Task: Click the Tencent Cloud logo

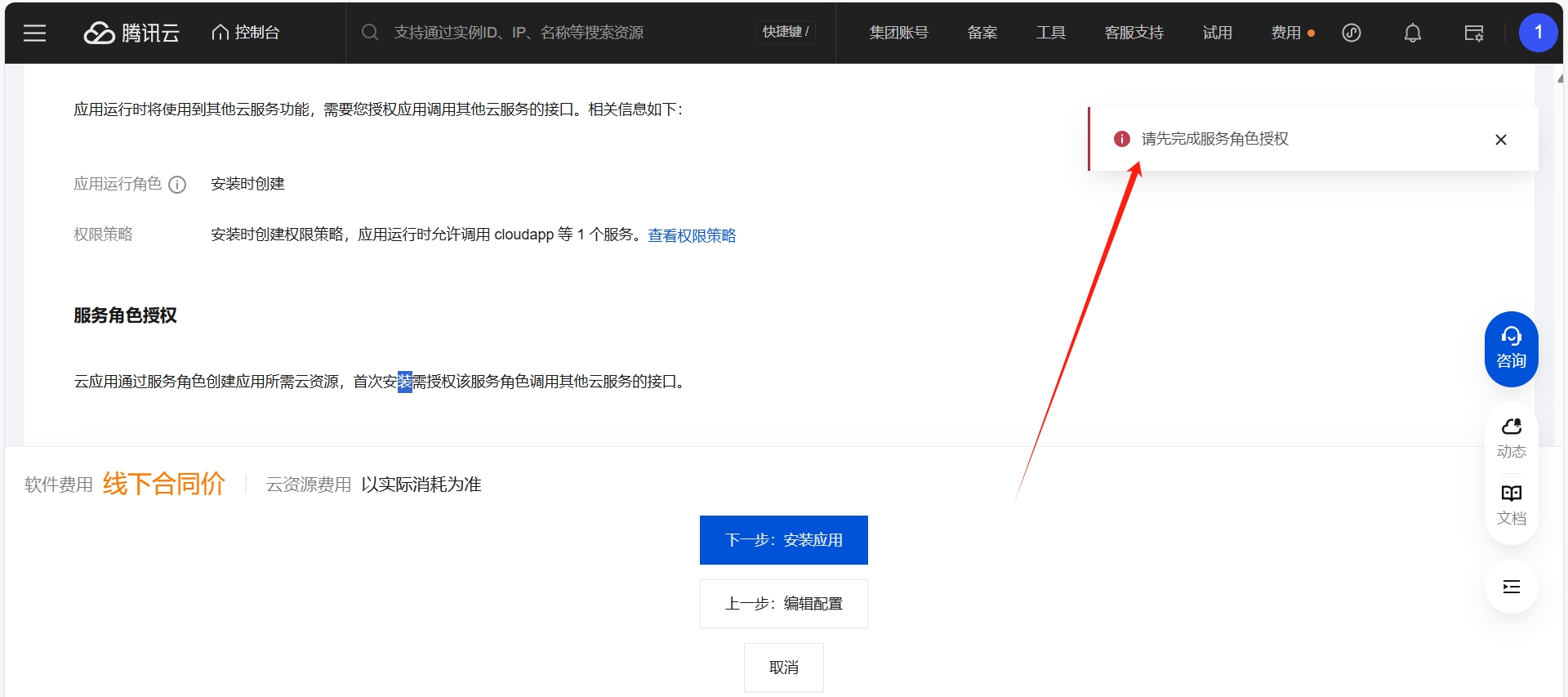Action: [x=131, y=33]
